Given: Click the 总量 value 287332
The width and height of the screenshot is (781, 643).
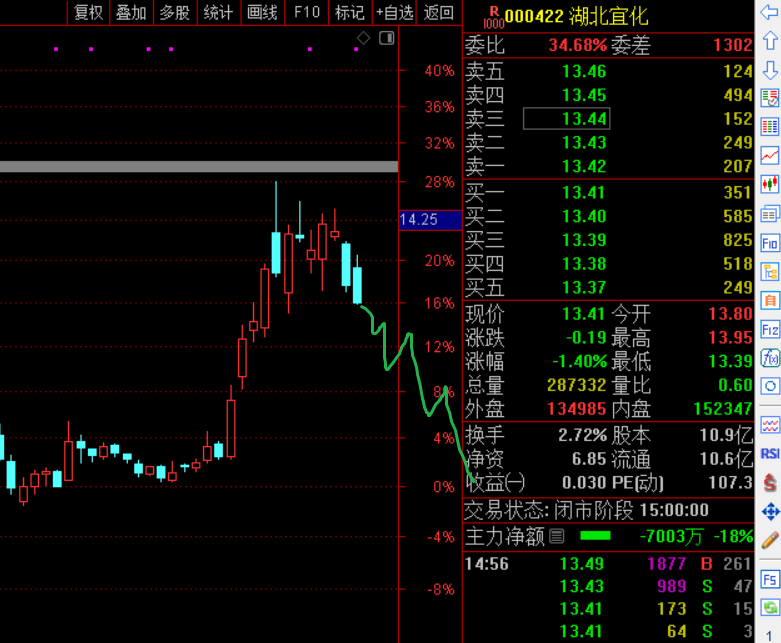Looking at the screenshot, I should click(x=577, y=385).
